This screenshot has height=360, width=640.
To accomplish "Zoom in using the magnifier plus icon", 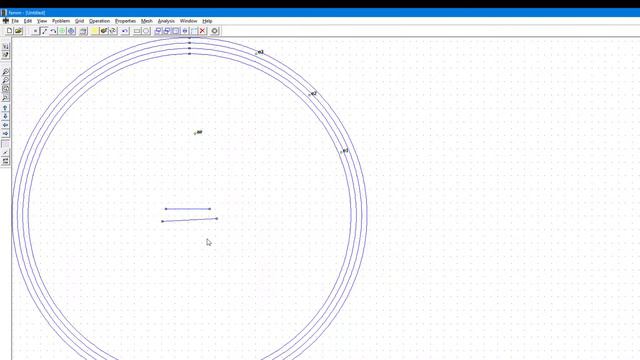I will 5,72.
